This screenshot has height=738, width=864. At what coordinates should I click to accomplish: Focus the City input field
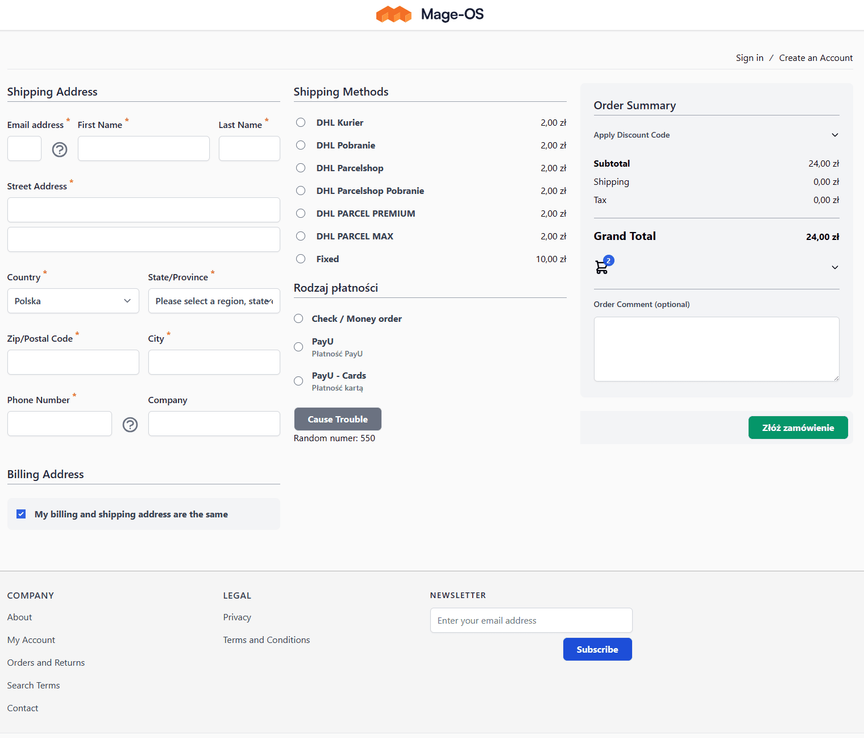coord(214,362)
